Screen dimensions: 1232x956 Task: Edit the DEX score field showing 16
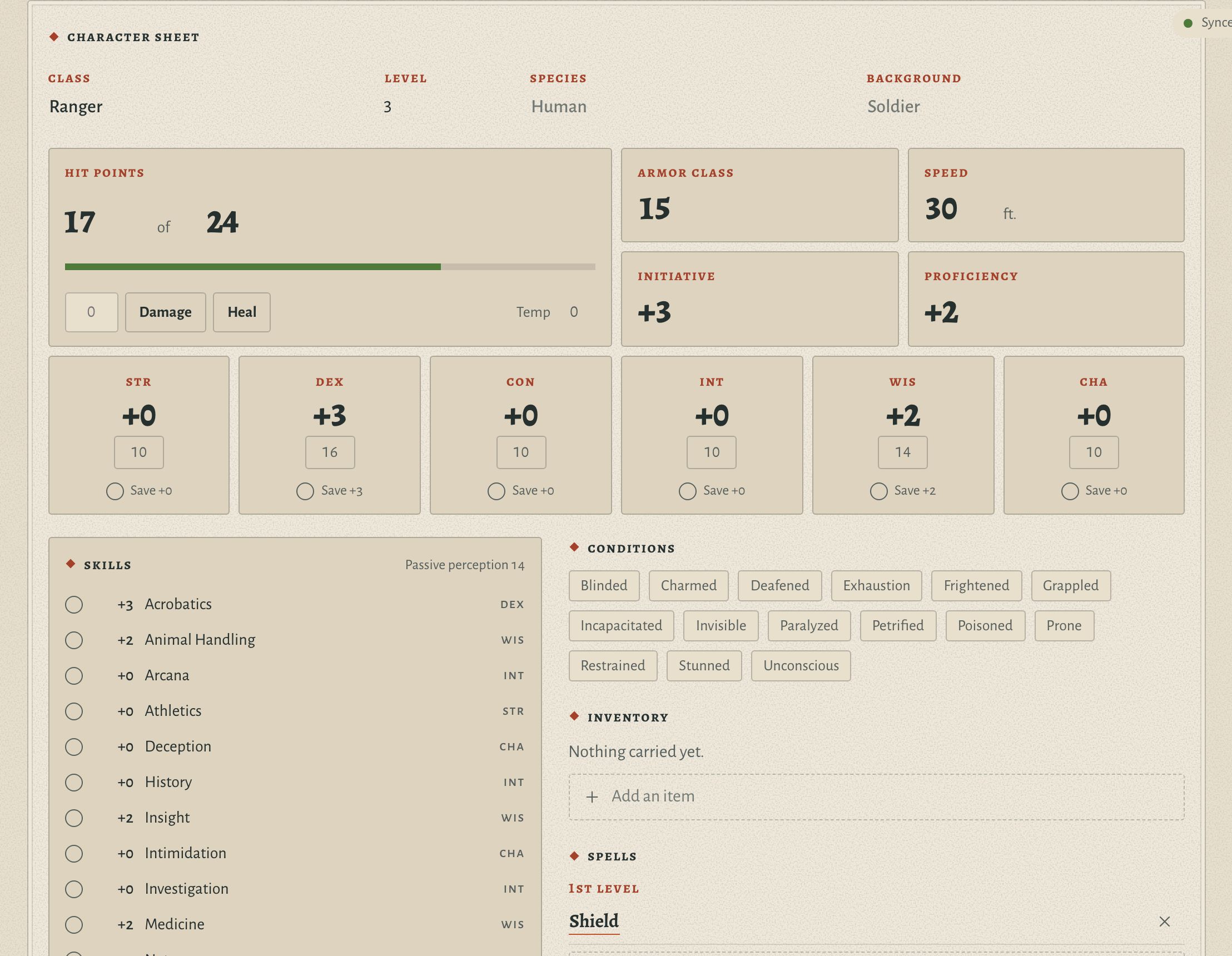330,452
